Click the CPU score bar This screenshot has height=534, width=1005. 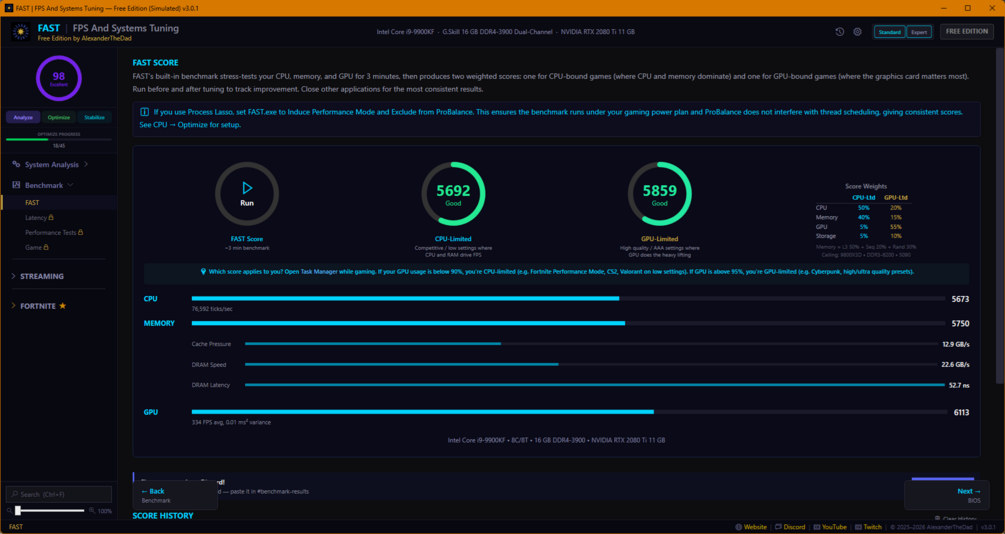pos(568,299)
